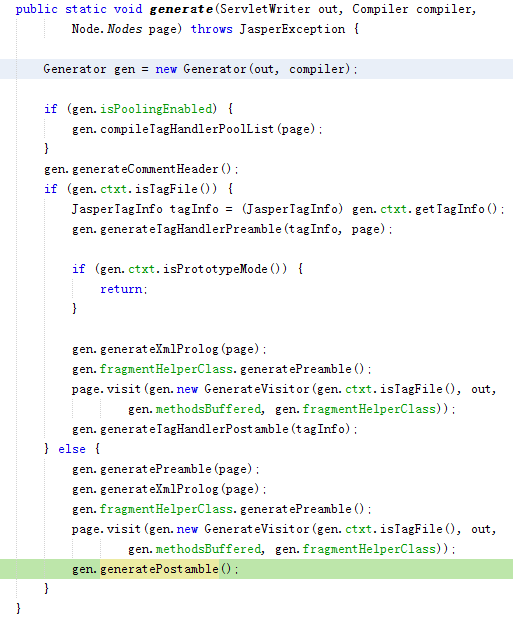
Task: Click the (JasperTagInfo) cast expression
Action: coord(292,209)
